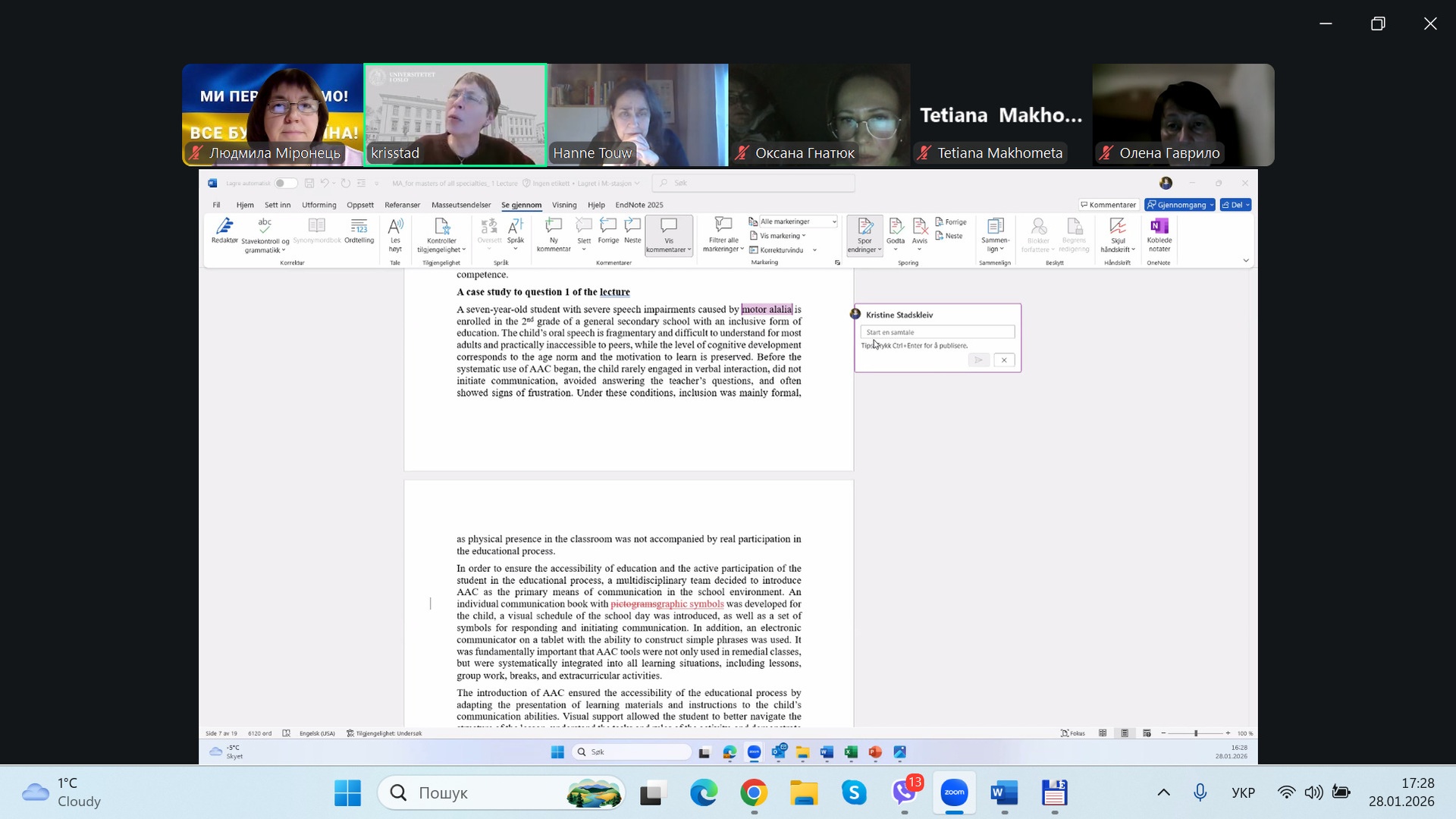Click the Word zoom slider
The height and width of the screenshot is (819, 1456).
1196,733
